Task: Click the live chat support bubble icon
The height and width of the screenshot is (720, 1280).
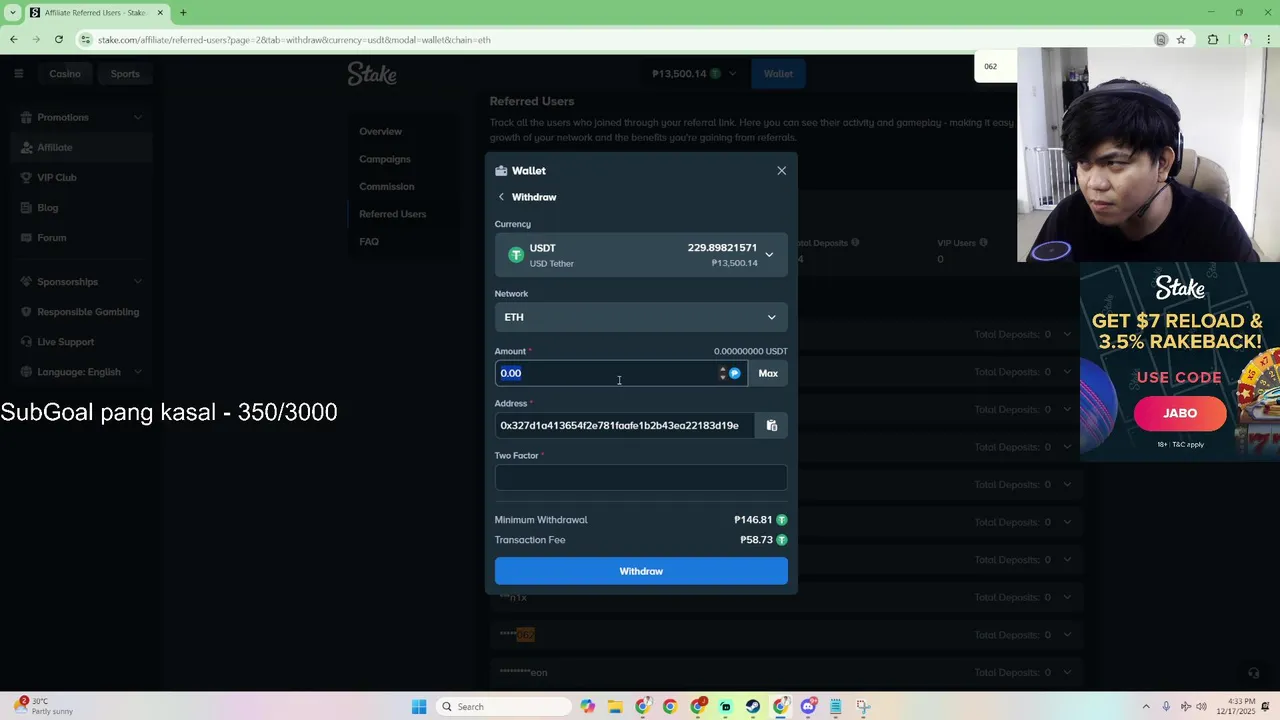Action: [x=1254, y=673]
